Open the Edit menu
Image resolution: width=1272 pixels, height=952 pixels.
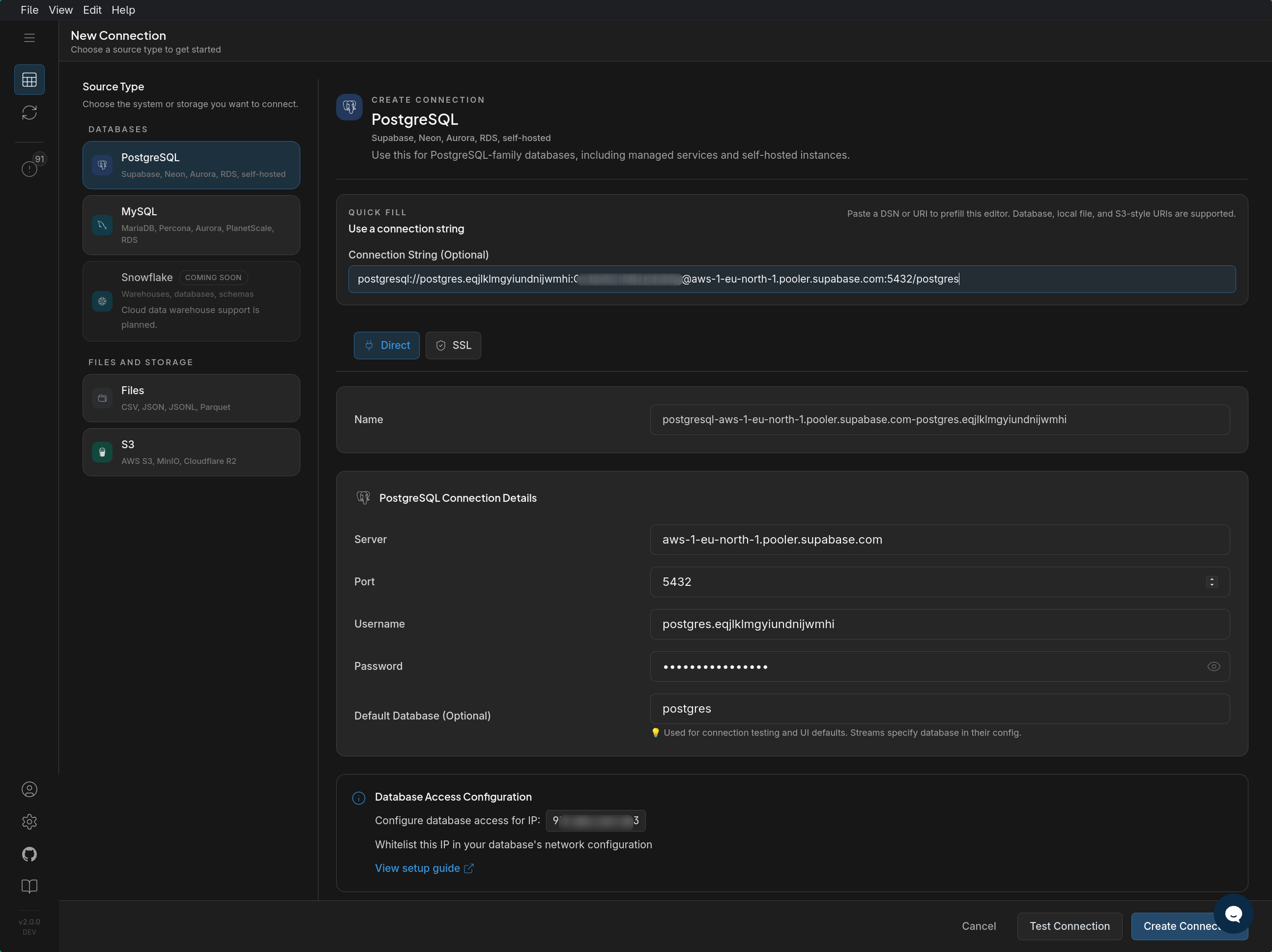tap(92, 10)
